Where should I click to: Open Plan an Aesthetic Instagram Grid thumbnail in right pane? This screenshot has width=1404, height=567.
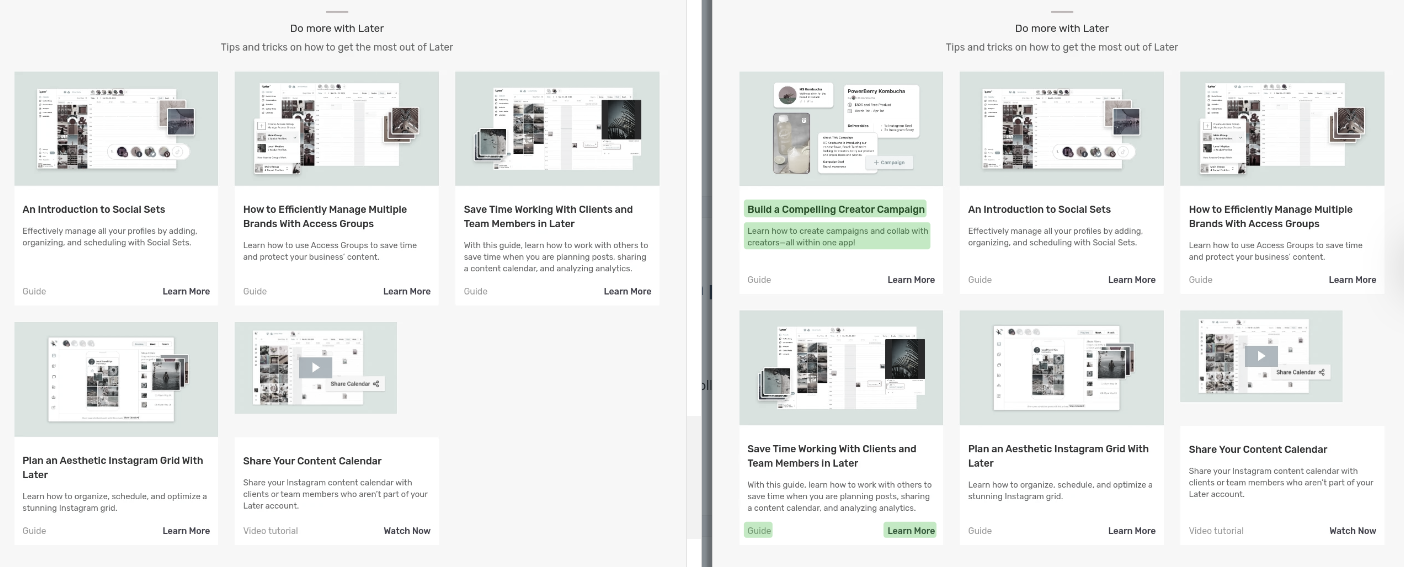point(1061,367)
